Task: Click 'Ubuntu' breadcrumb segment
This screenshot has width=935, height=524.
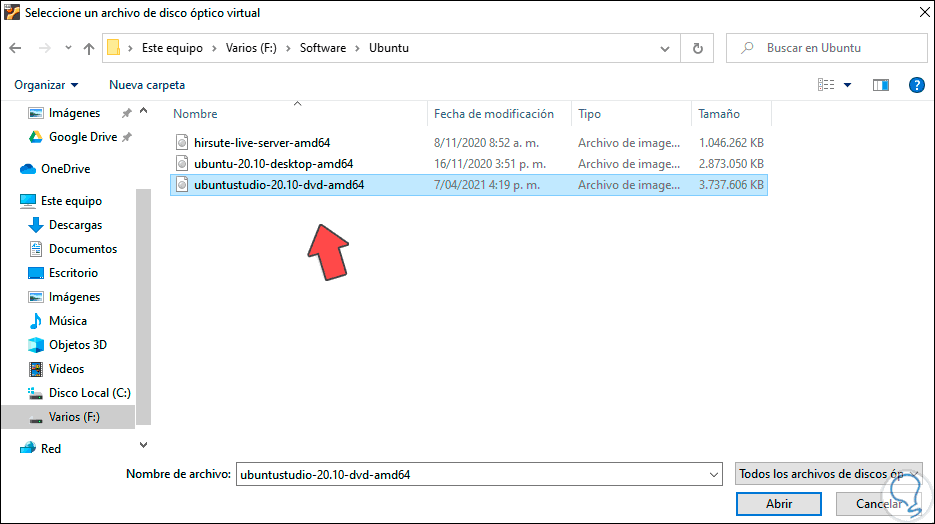Action: click(x=389, y=48)
